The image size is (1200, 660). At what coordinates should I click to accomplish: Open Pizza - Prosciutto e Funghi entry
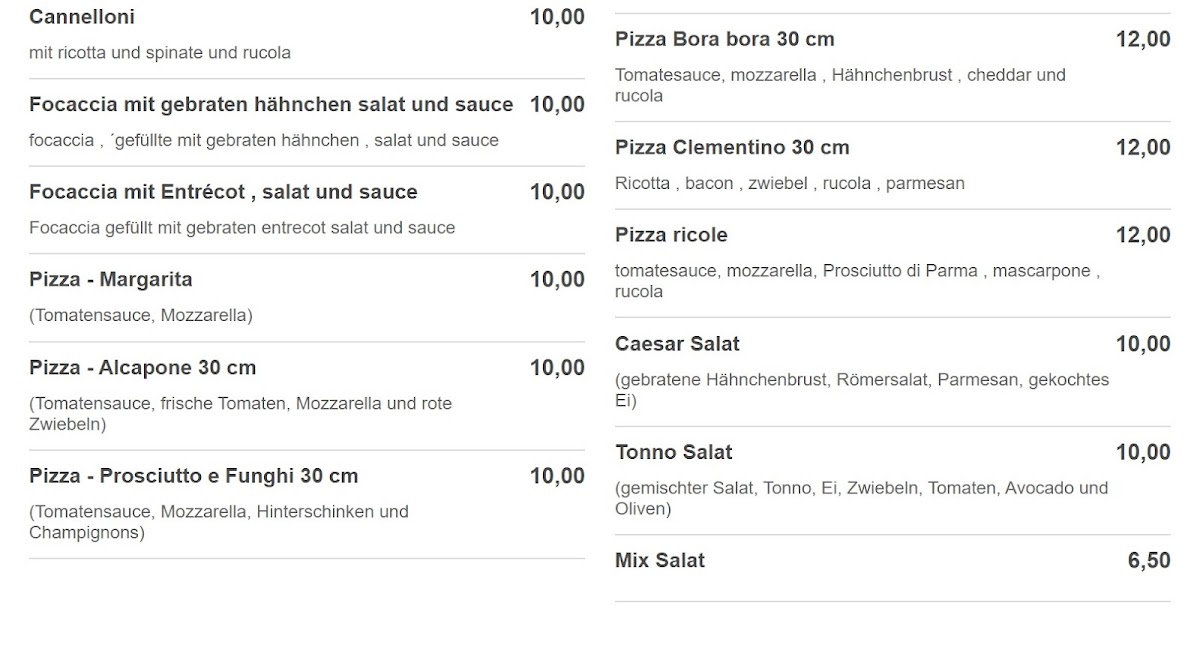tap(307, 504)
